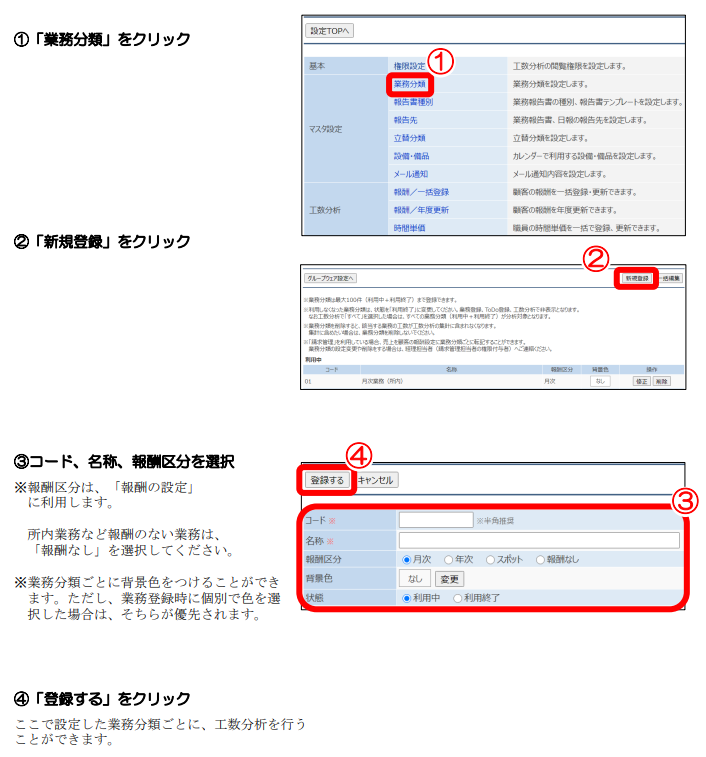Click 変更 to change background color
This screenshot has width=706, height=757.
pyautogui.click(x=449, y=579)
